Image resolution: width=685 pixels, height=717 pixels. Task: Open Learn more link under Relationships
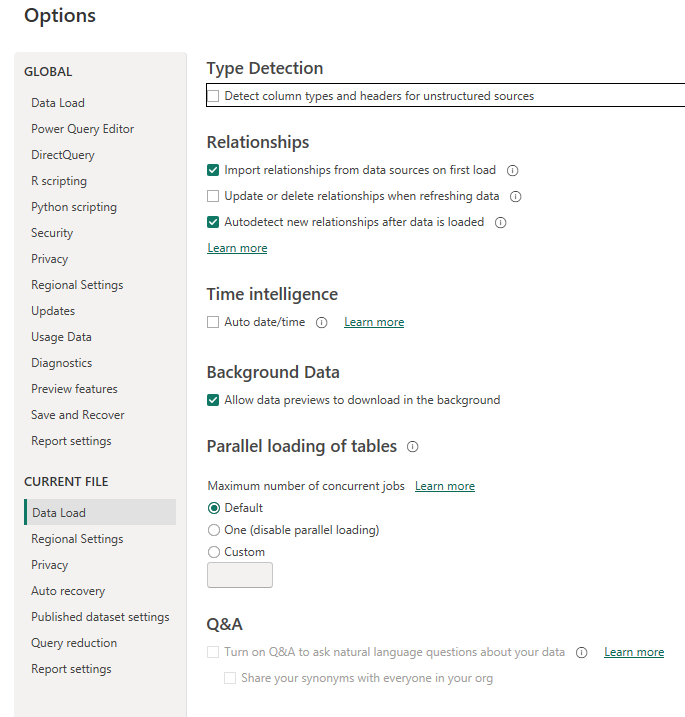pos(237,248)
